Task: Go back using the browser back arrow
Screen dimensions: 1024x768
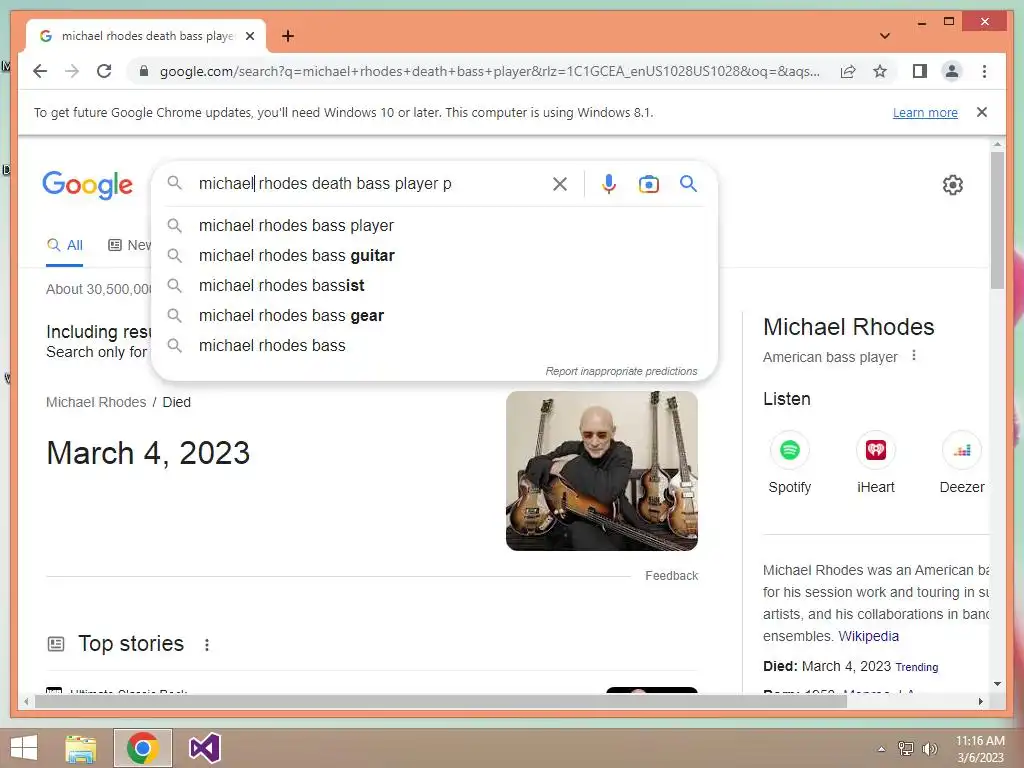Action: 40,71
